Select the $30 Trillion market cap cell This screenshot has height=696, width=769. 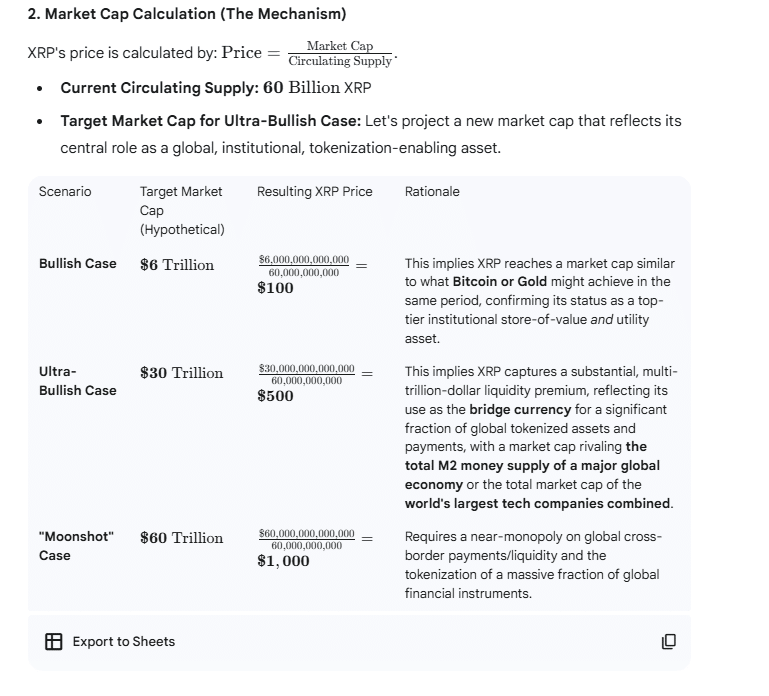pos(181,373)
